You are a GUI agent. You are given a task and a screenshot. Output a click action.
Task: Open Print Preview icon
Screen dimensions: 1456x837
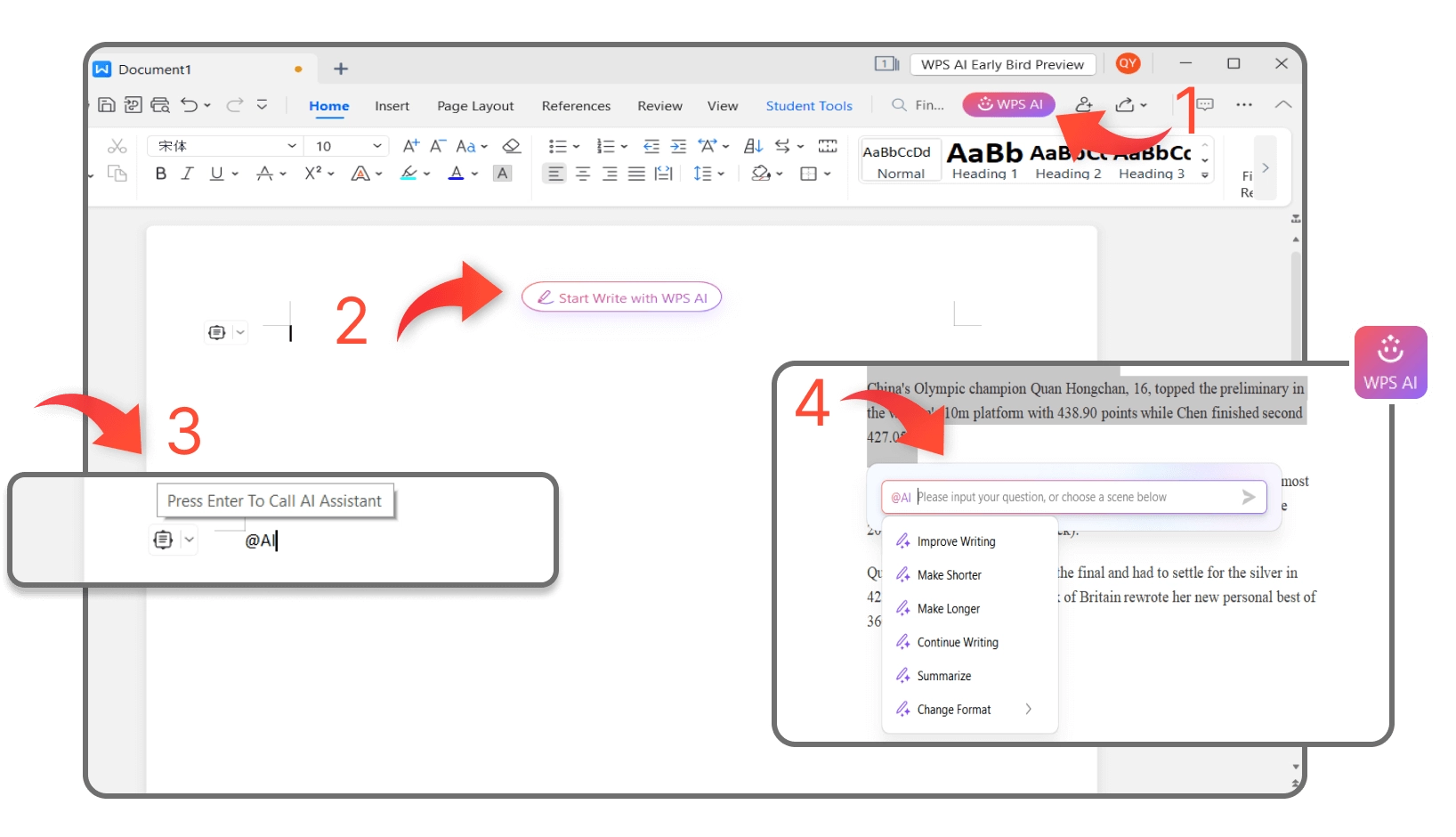coord(160,105)
